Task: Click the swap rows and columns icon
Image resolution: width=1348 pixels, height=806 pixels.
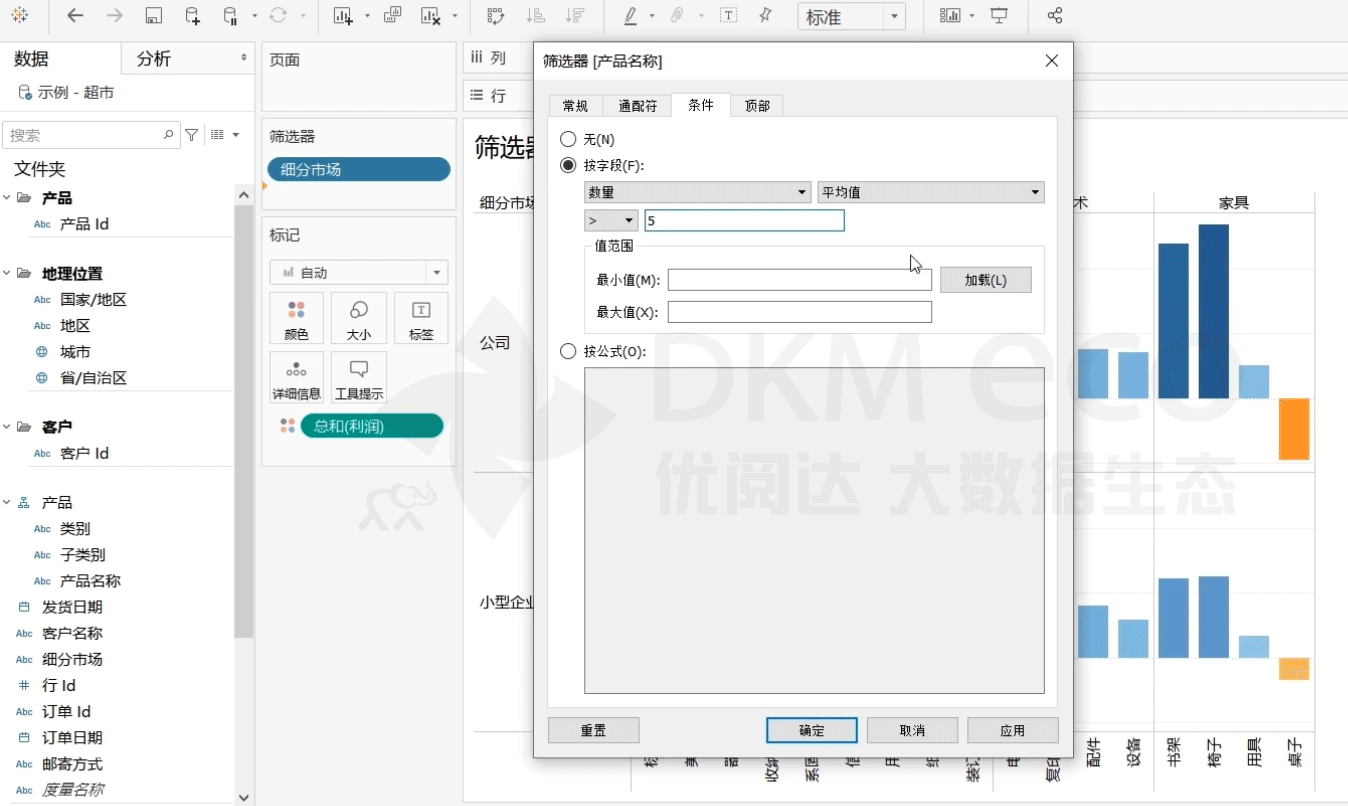Action: click(x=495, y=16)
